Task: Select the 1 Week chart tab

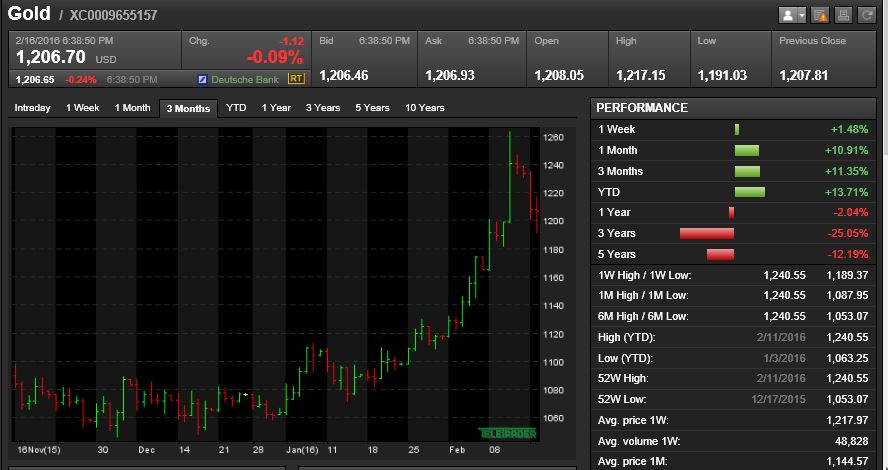Action: point(82,108)
